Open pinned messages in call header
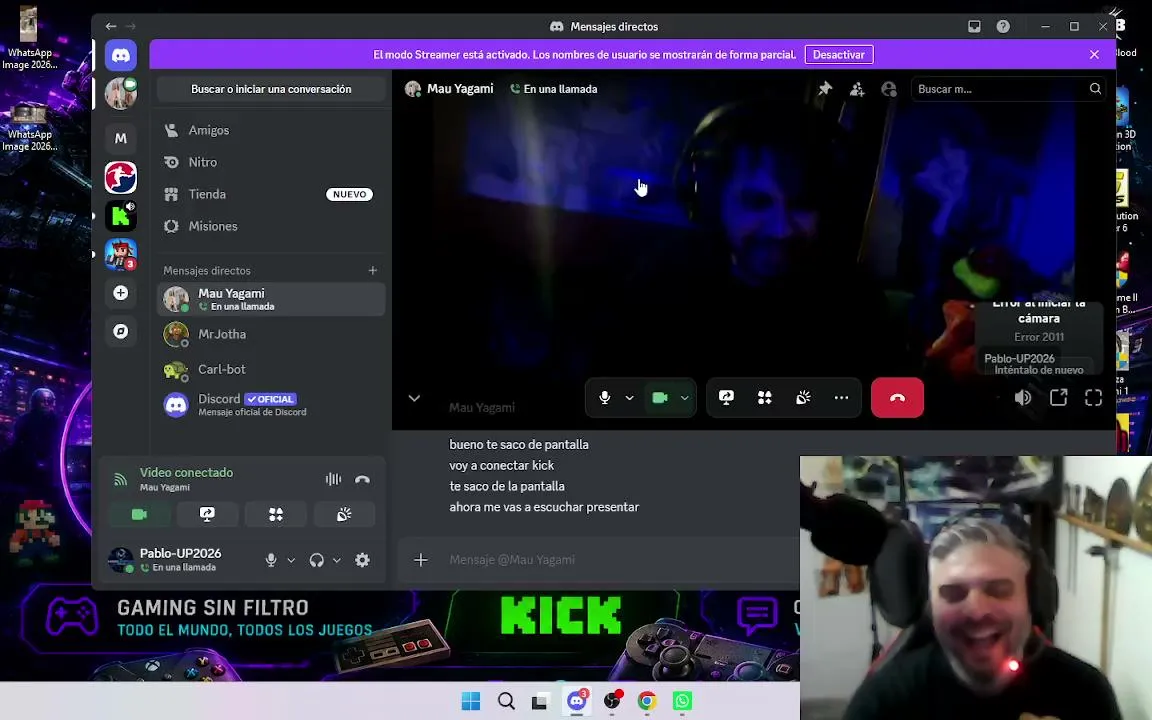The height and width of the screenshot is (720, 1152). point(825,89)
